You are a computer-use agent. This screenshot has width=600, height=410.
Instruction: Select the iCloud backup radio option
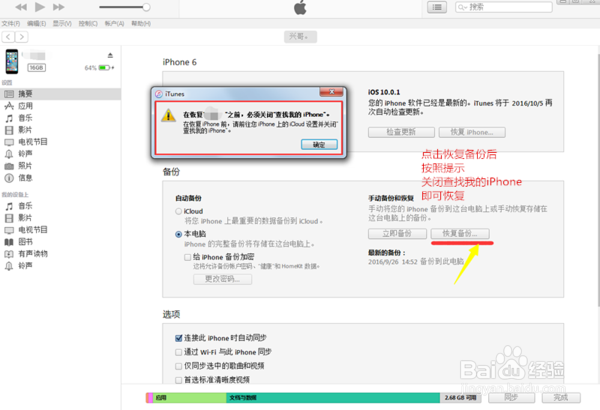pos(178,211)
